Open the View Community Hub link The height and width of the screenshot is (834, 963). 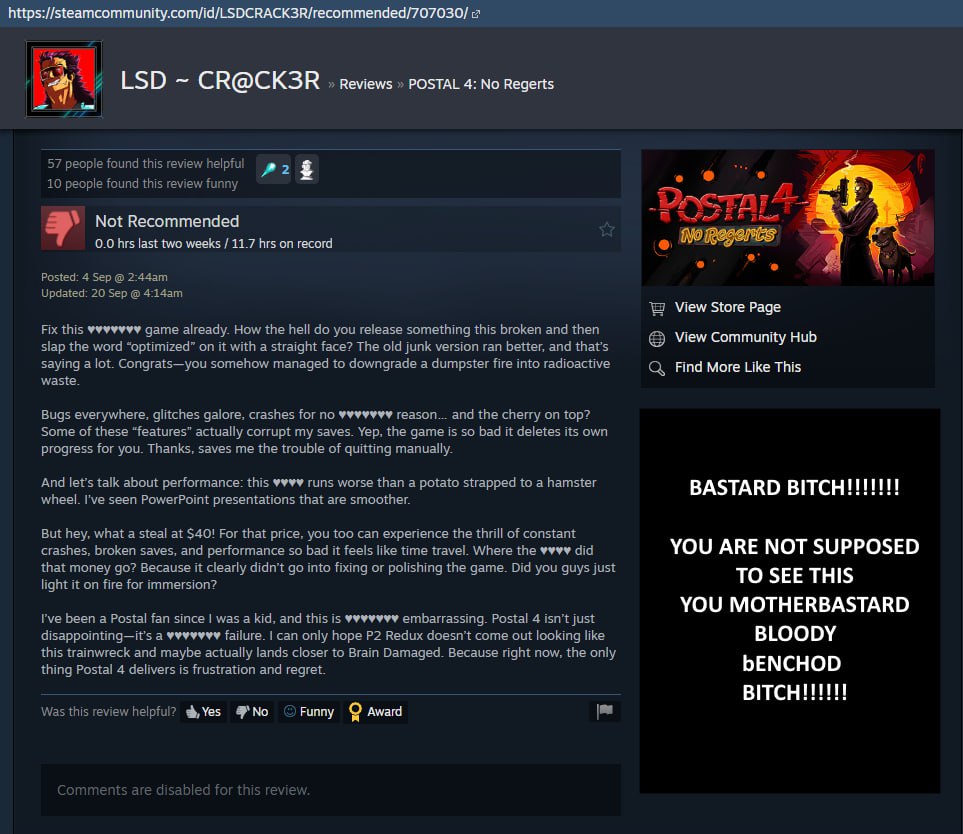[745, 337]
